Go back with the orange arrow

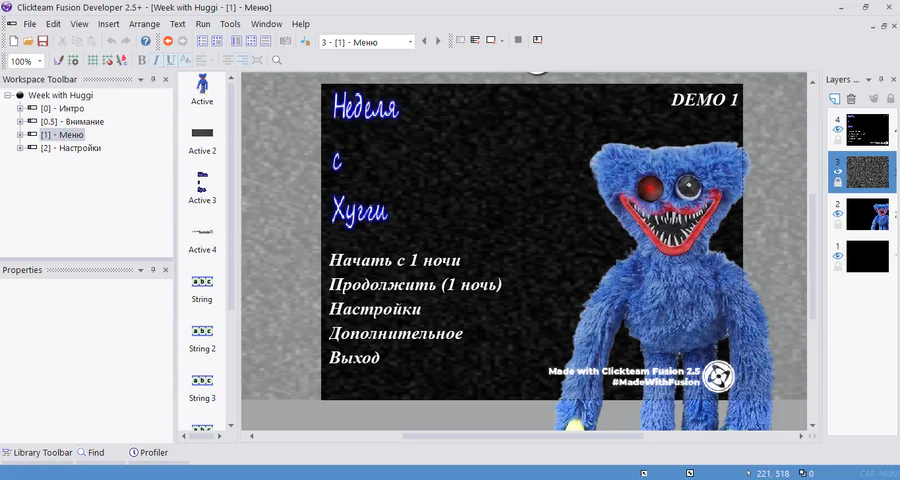[168, 41]
